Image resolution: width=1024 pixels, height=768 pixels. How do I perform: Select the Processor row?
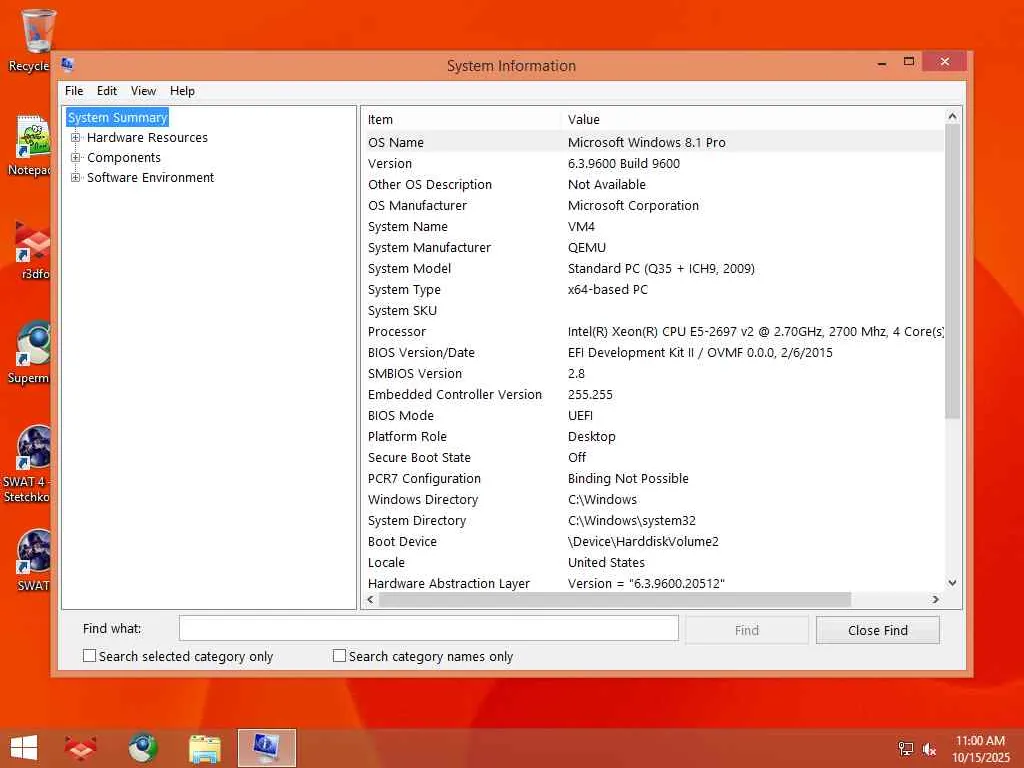[653, 331]
